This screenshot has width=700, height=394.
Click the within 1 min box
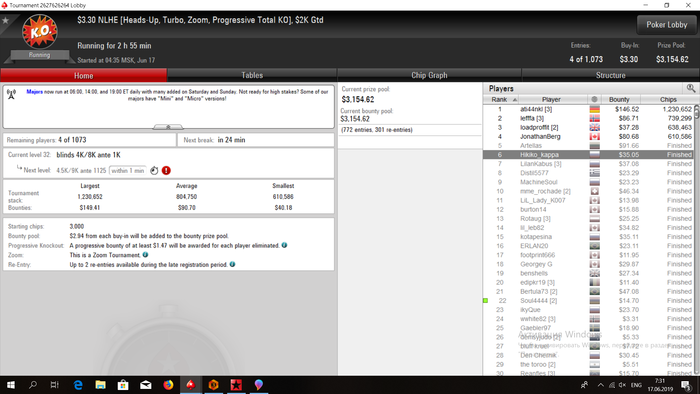(x=128, y=170)
